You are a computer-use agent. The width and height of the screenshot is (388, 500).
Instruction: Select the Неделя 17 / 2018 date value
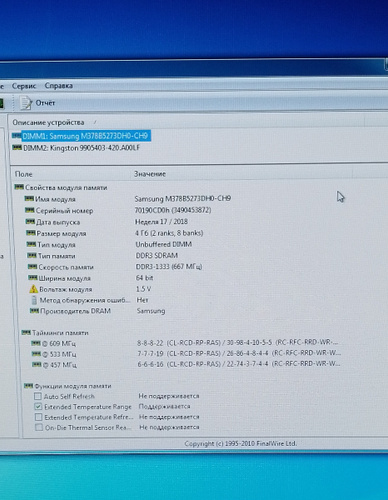[161, 221]
